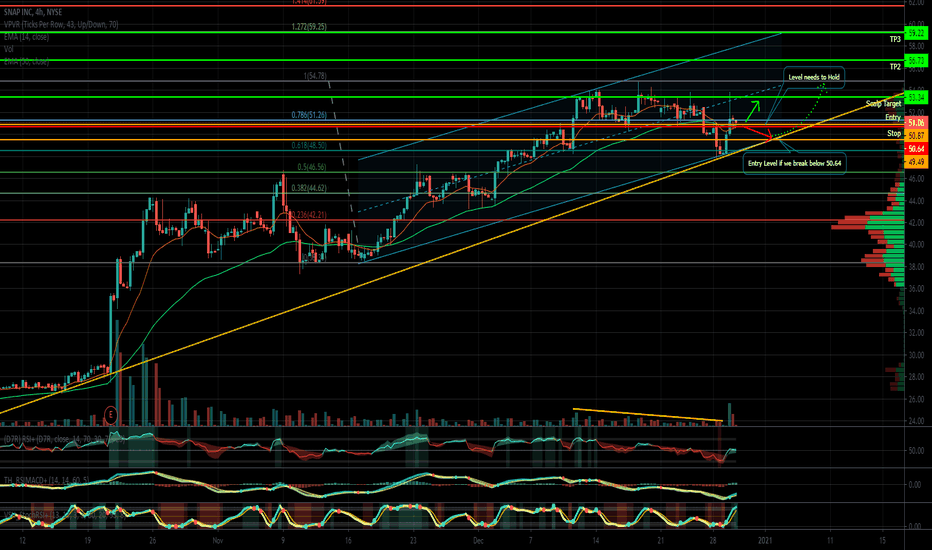Click the 1.272(59.25) Fibonacci label
This screenshot has height=550, width=932.
[x=309, y=27]
